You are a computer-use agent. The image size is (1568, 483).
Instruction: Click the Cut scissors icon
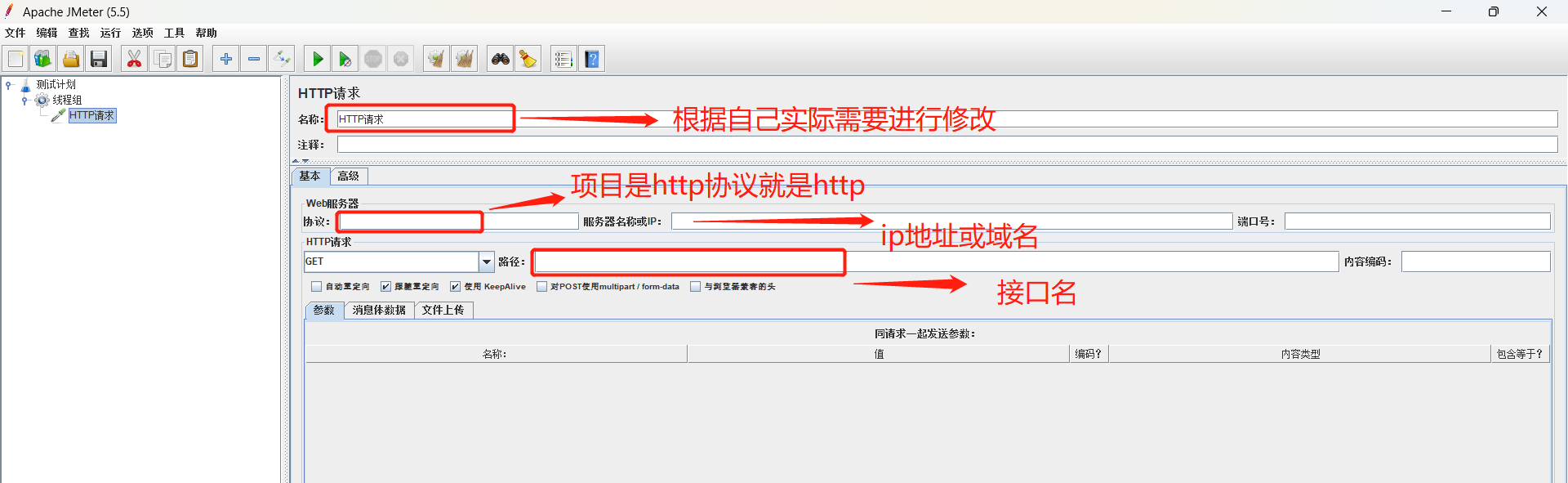coord(134,59)
